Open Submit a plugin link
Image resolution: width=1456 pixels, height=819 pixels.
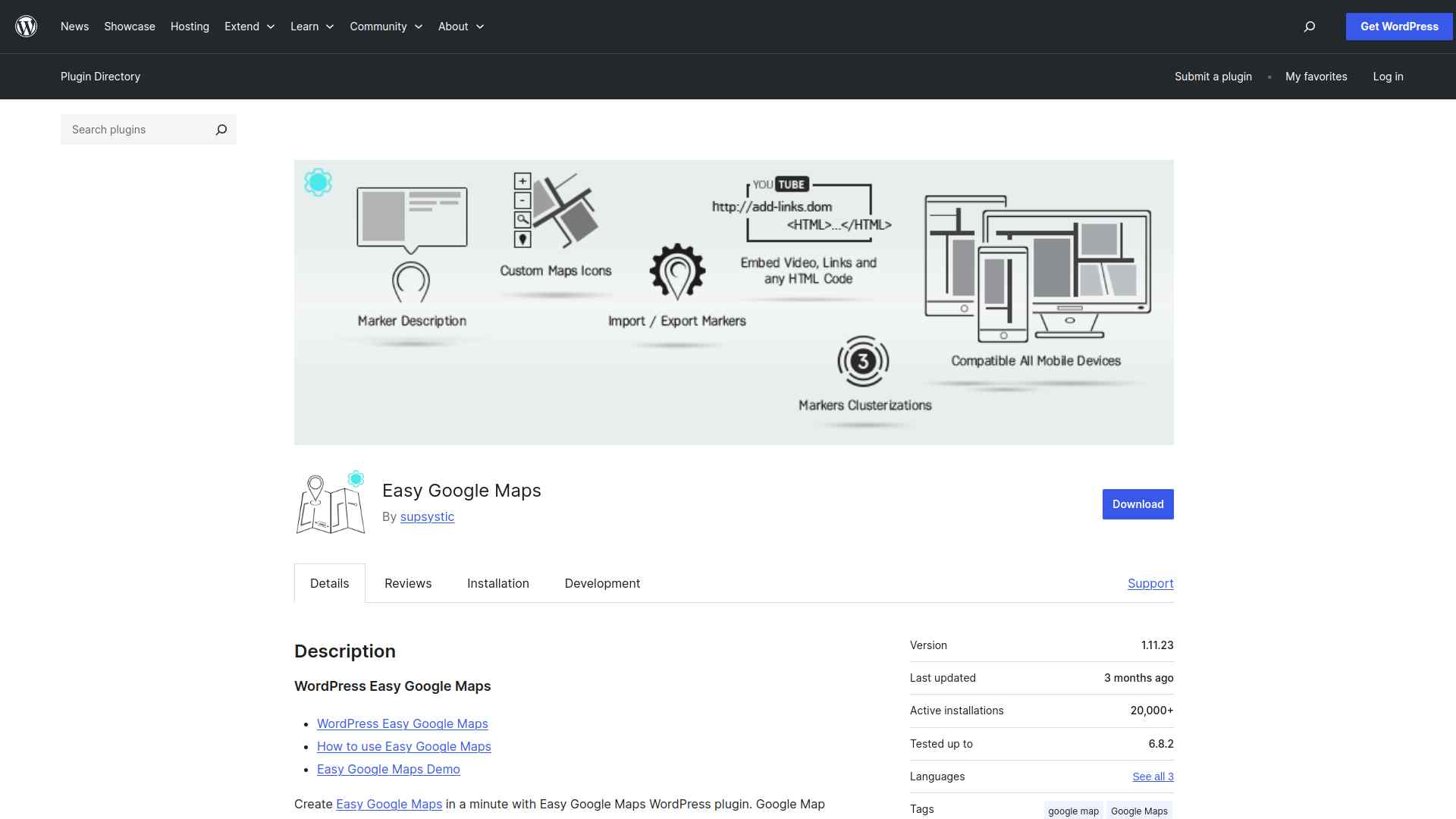click(x=1213, y=77)
